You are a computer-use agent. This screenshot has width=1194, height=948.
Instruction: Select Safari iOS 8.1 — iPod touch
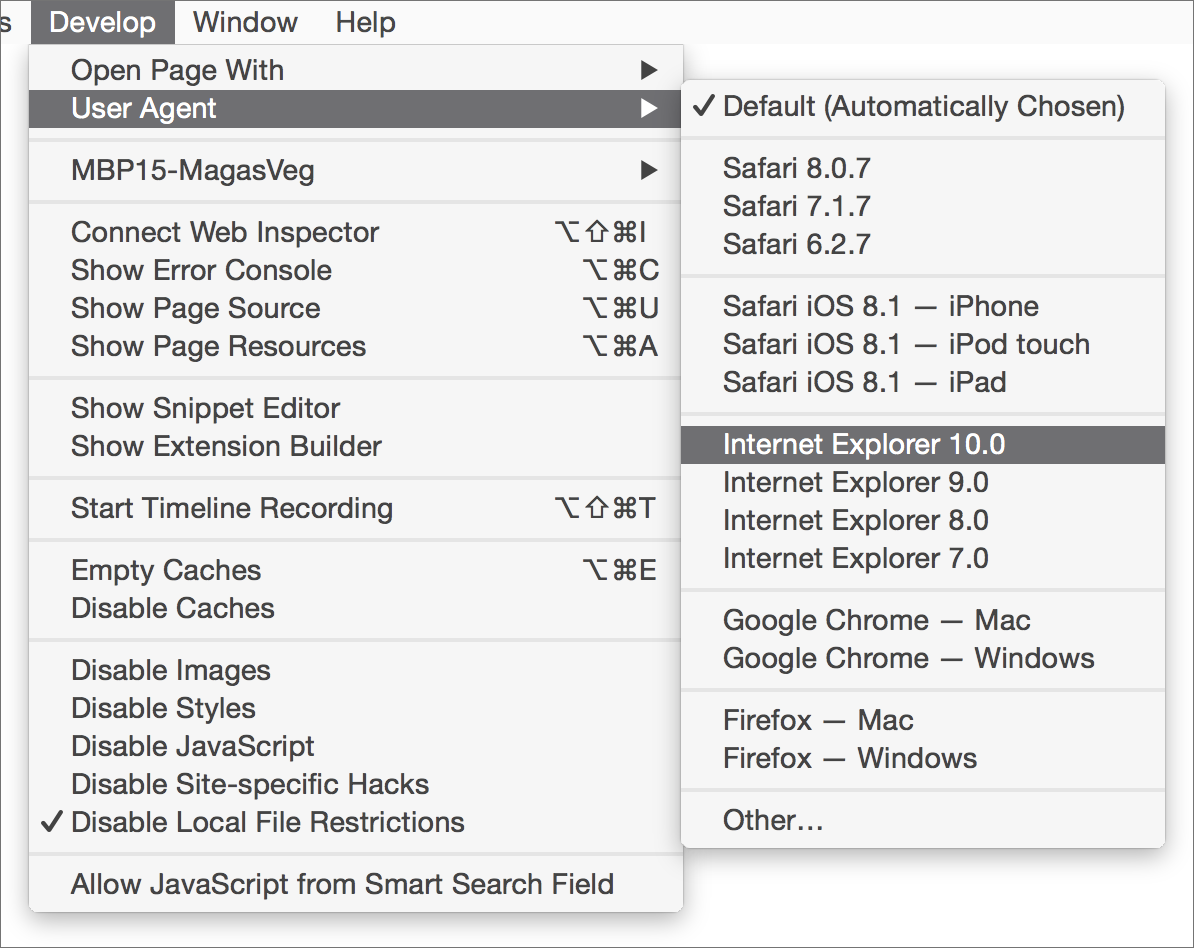click(923, 344)
